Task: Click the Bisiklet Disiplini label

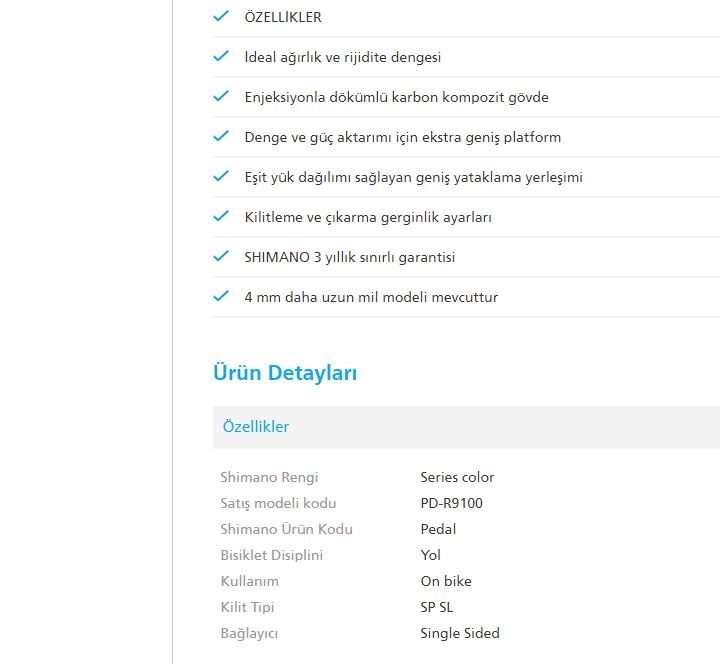Action: (271, 555)
